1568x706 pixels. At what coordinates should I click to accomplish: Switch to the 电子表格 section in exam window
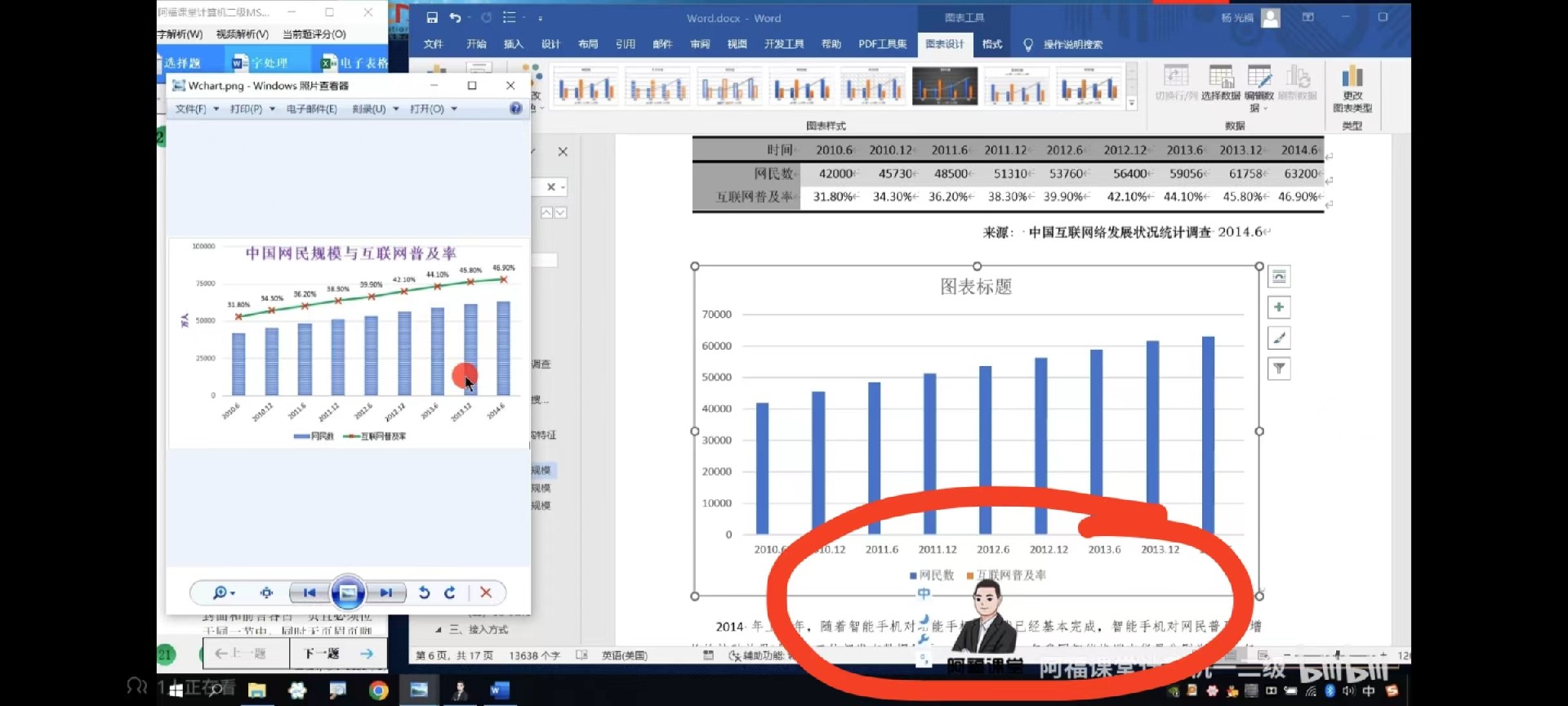(355, 63)
